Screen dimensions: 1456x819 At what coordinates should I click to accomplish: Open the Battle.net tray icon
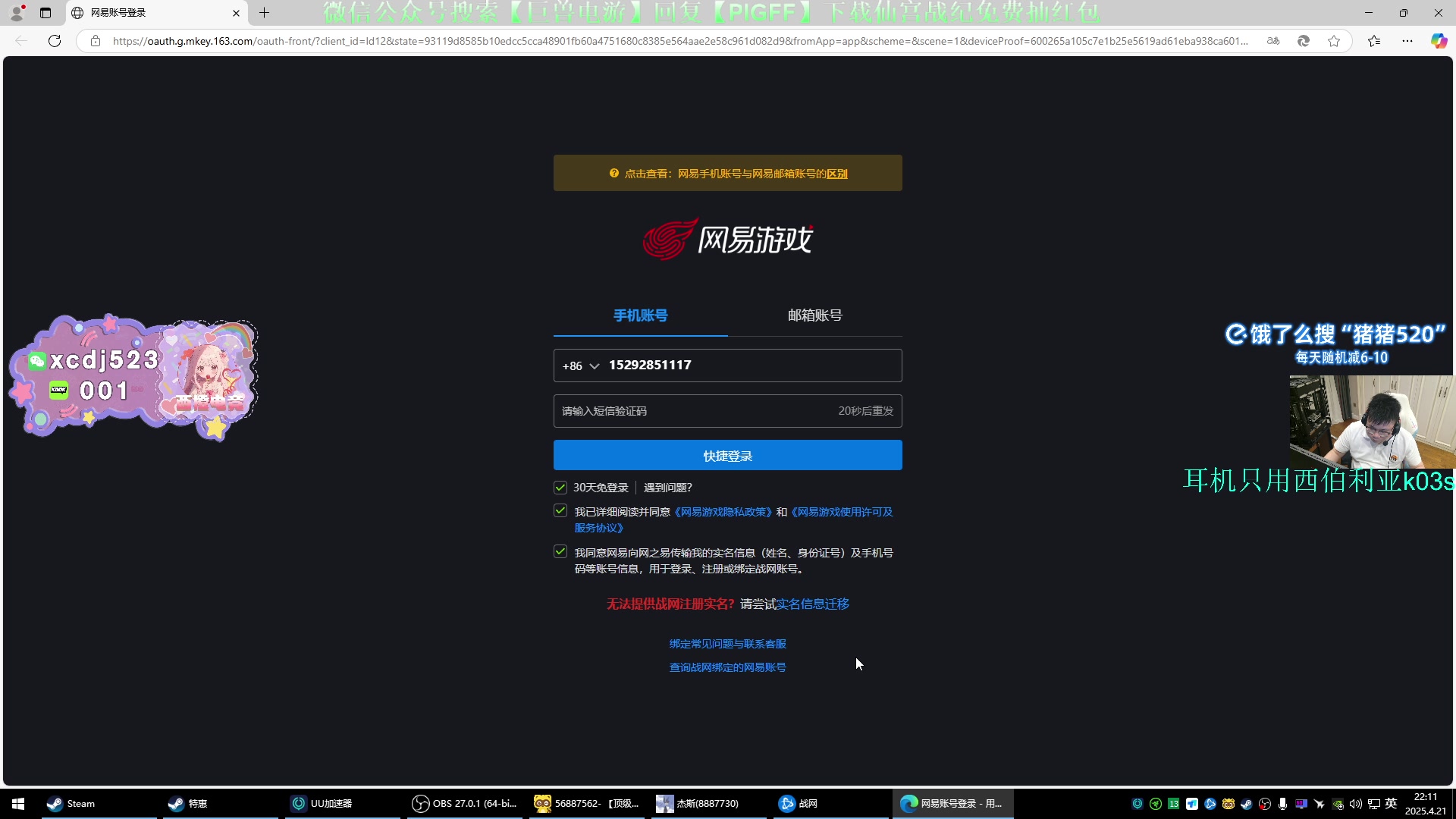point(1210,804)
